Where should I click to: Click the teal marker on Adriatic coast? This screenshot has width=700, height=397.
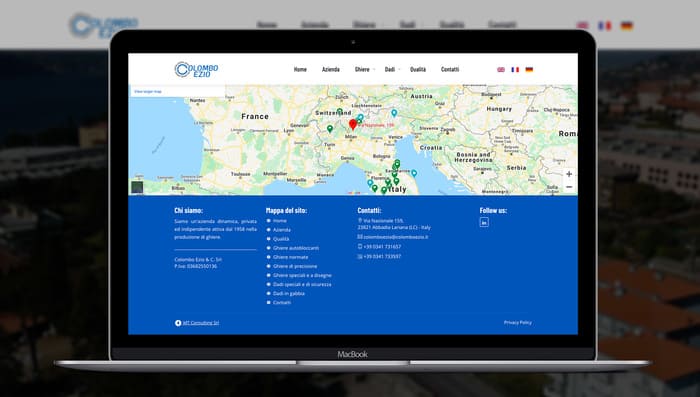414,173
